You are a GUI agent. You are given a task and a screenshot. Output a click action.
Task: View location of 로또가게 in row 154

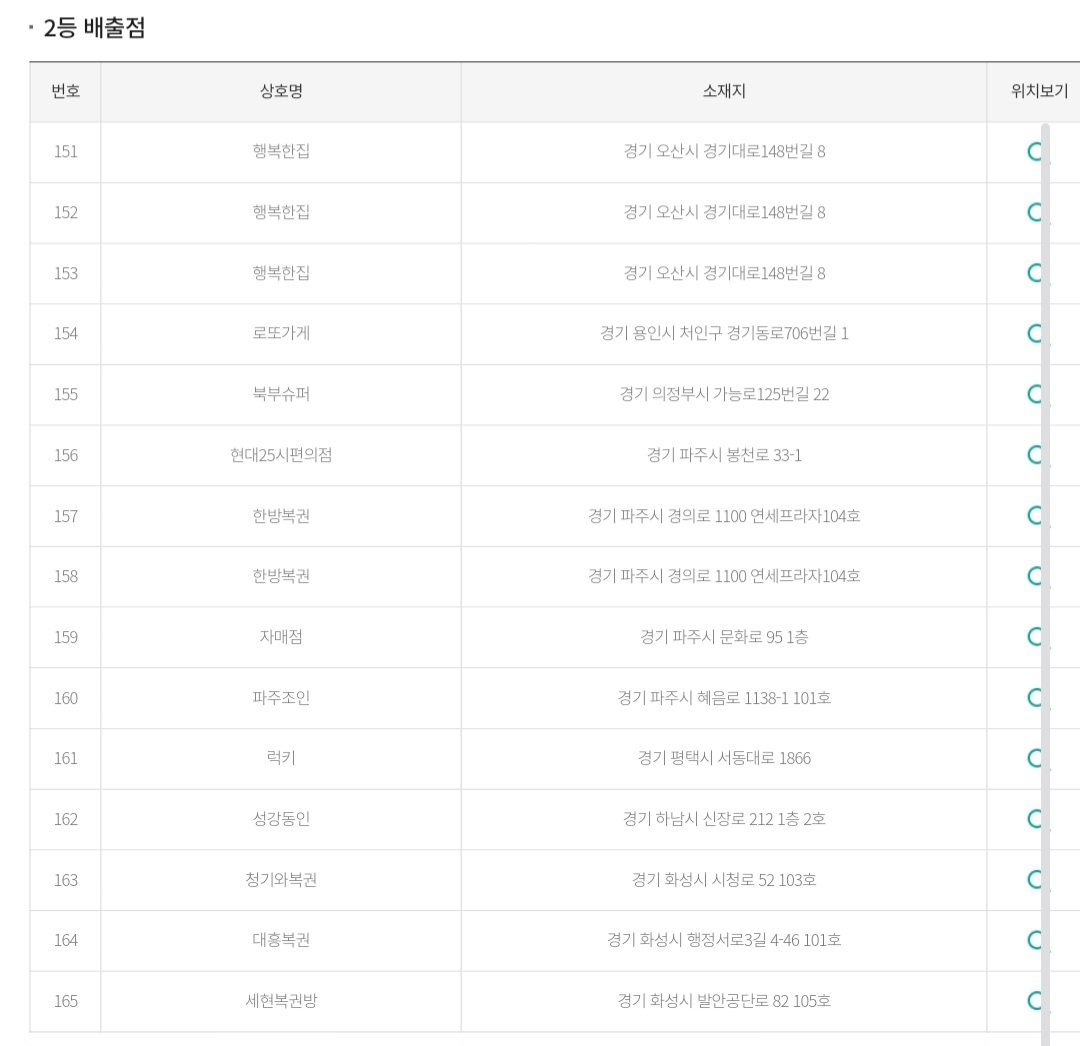[1035, 333]
